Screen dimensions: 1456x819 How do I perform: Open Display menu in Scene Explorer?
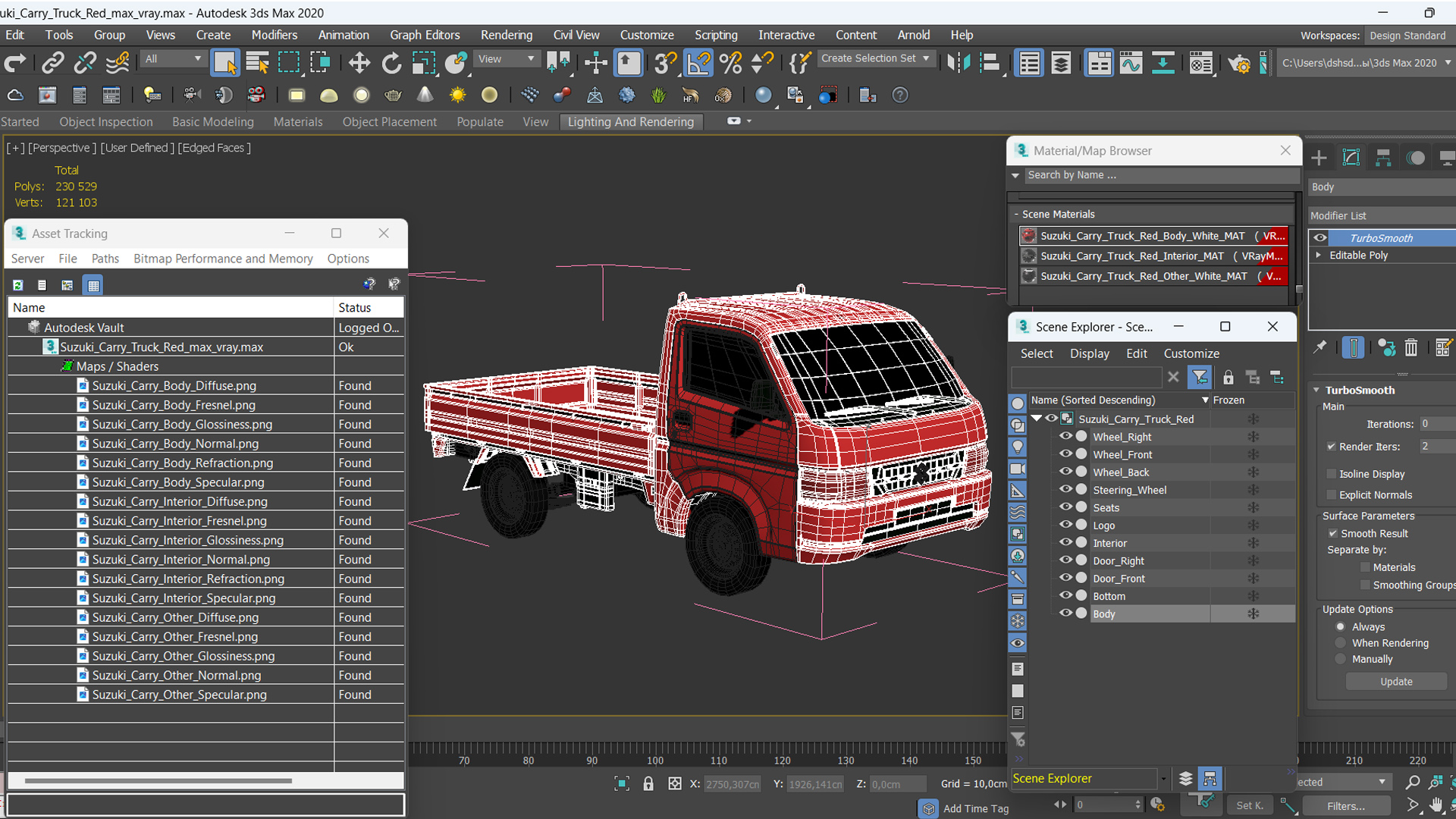click(1089, 353)
